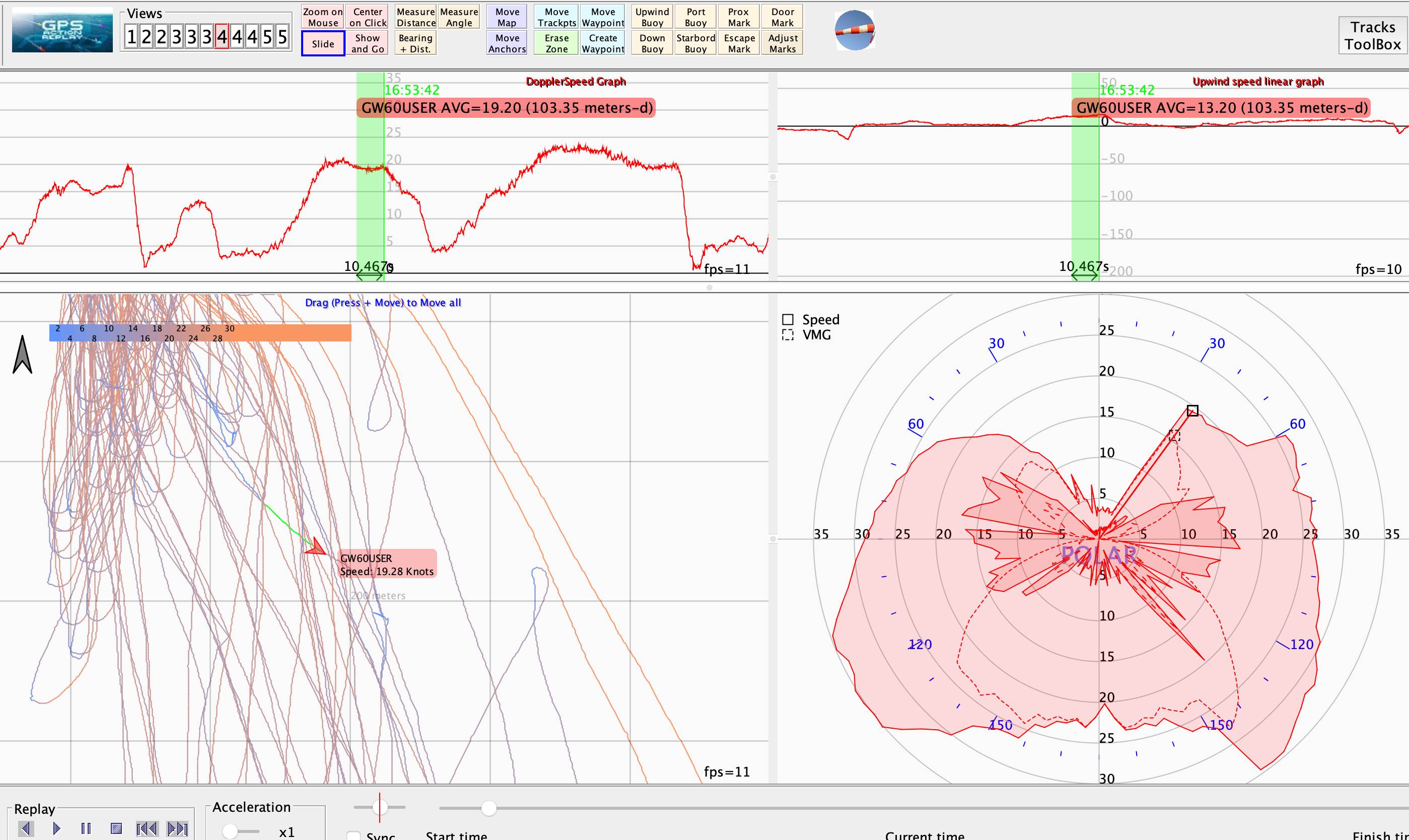Switch to the first view 1
This screenshot has width=1409, height=840.
click(131, 37)
